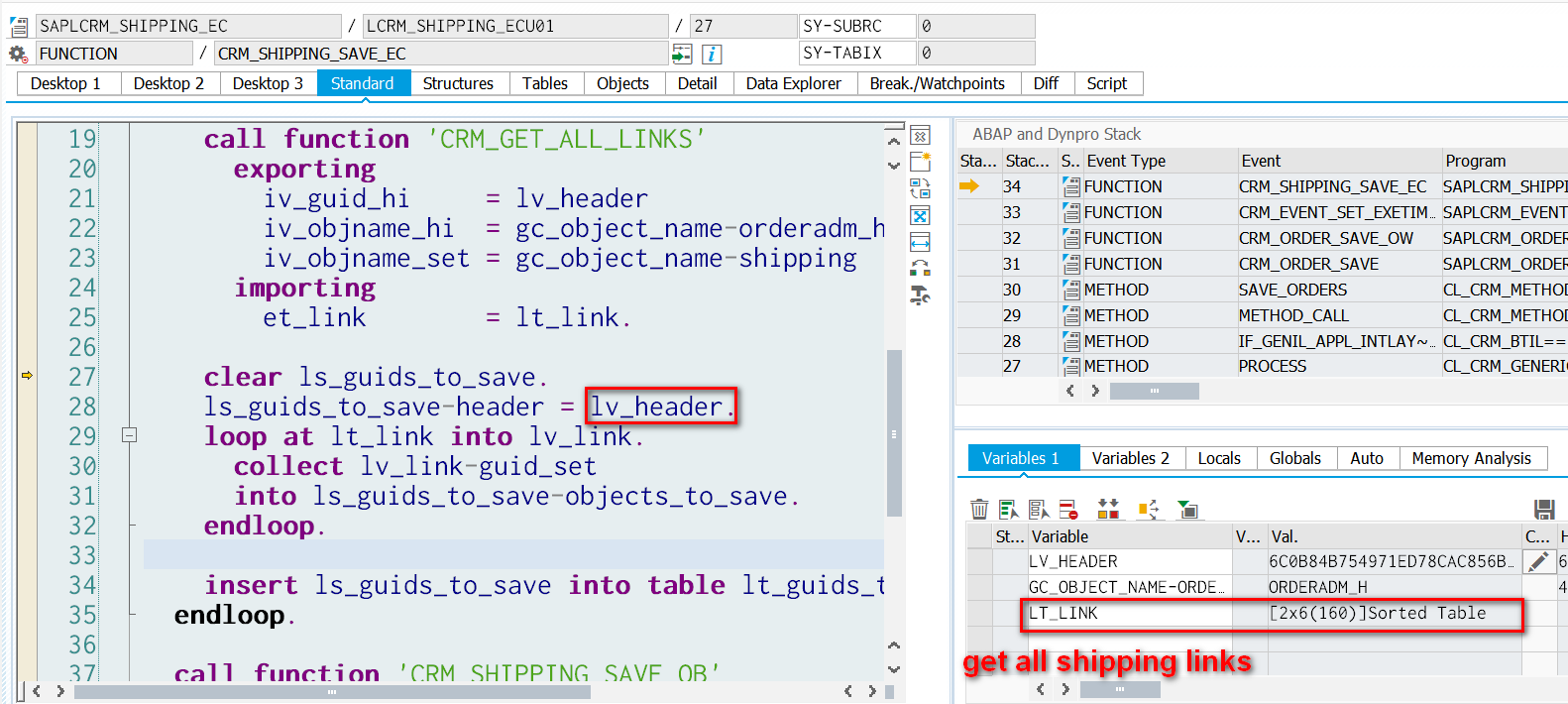Open the Detail tab
1568x704 pixels.
698,83
